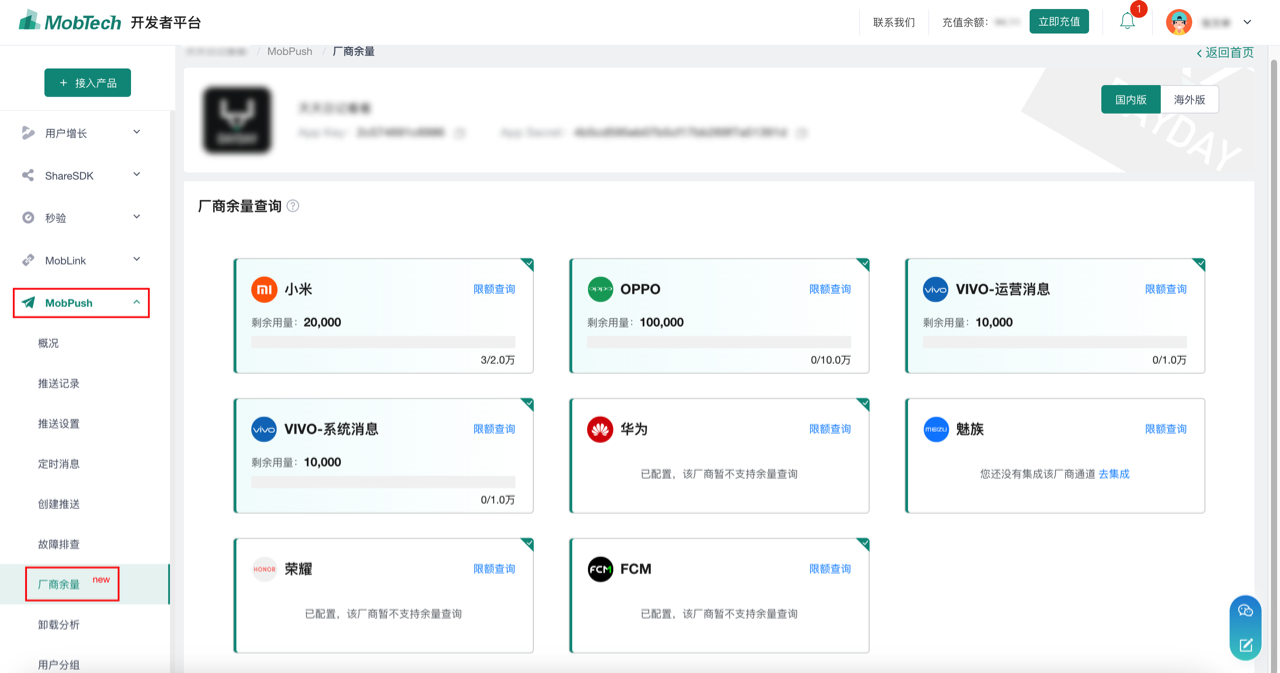
Task: Click 限额查询 on the 荣耀 card
Action: pos(494,569)
